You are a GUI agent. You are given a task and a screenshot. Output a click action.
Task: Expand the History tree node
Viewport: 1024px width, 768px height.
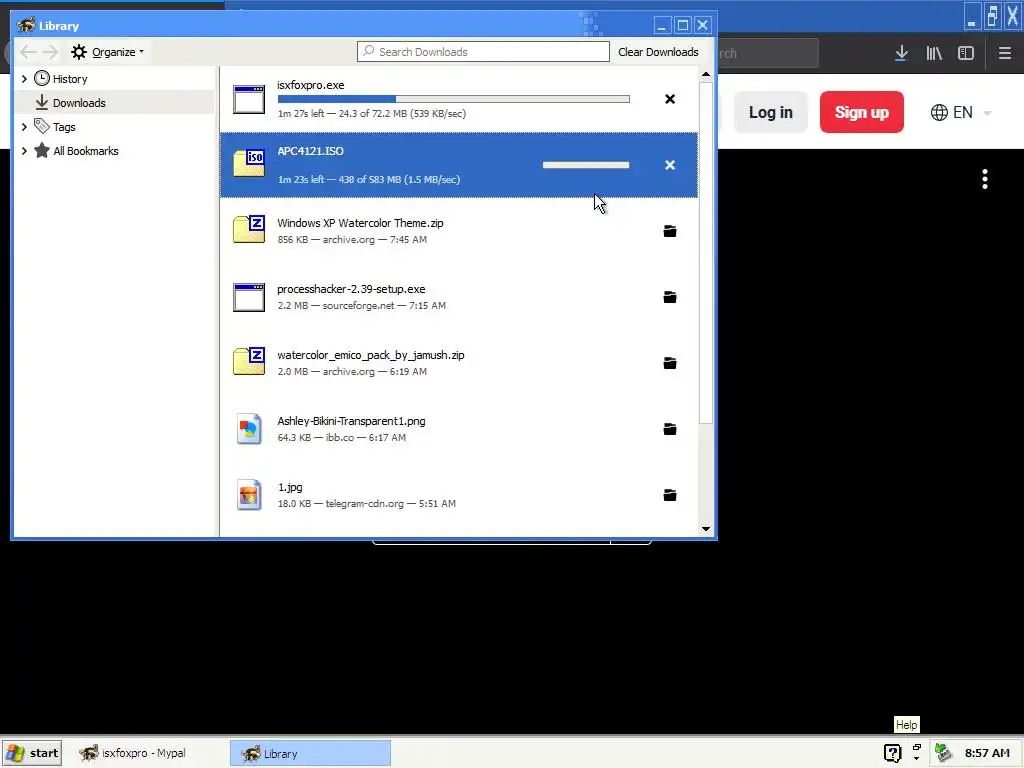point(24,79)
